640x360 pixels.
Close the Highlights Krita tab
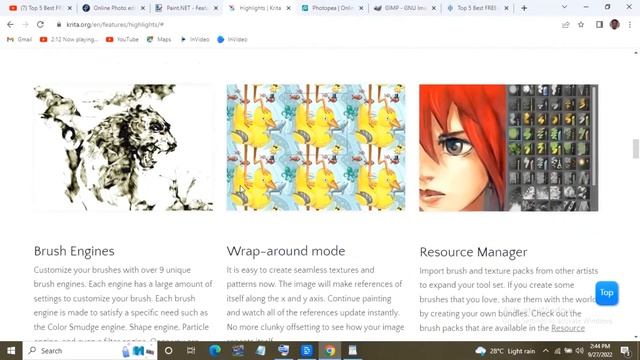(289, 8)
